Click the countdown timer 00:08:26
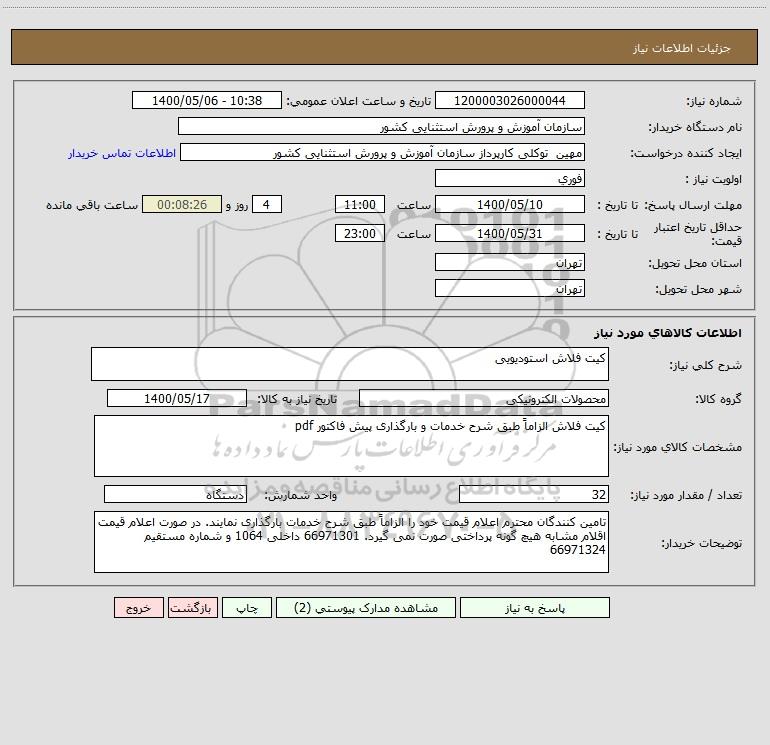This screenshot has width=770, height=745. [182, 204]
